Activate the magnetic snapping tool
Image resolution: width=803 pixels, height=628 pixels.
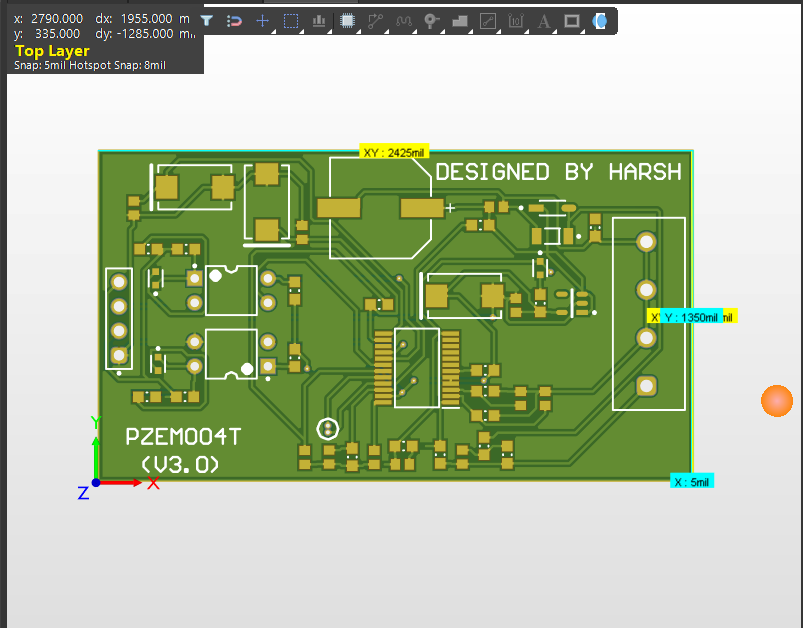(x=234, y=21)
